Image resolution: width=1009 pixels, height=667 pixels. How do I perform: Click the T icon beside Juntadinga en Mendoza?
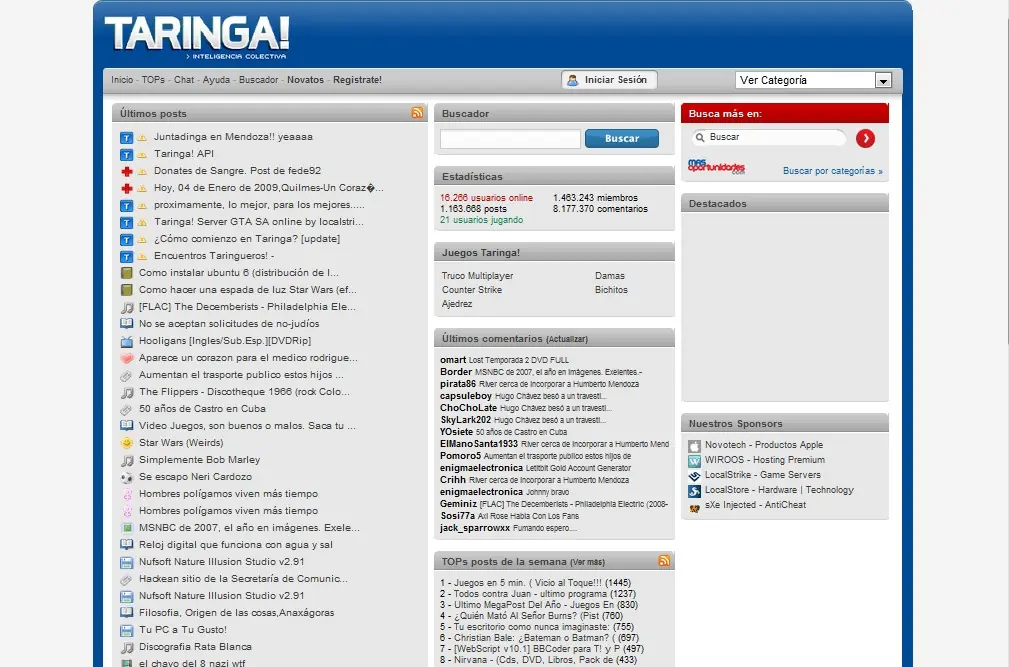click(127, 138)
